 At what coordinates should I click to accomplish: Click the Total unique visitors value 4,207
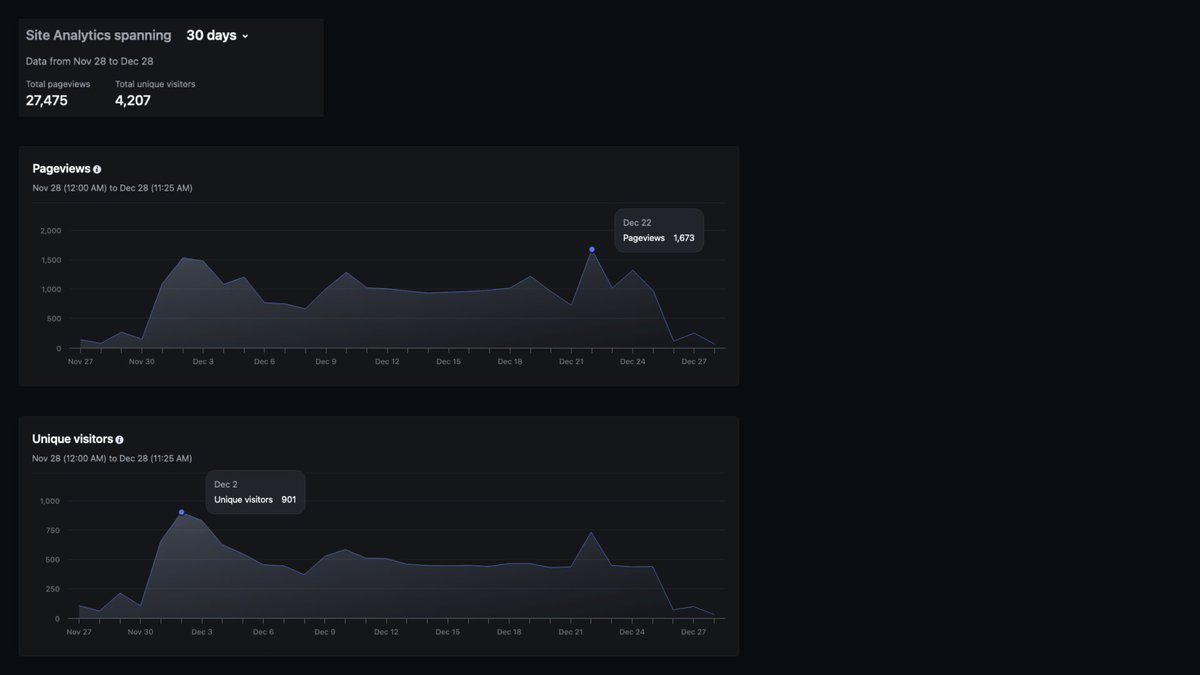pos(133,100)
